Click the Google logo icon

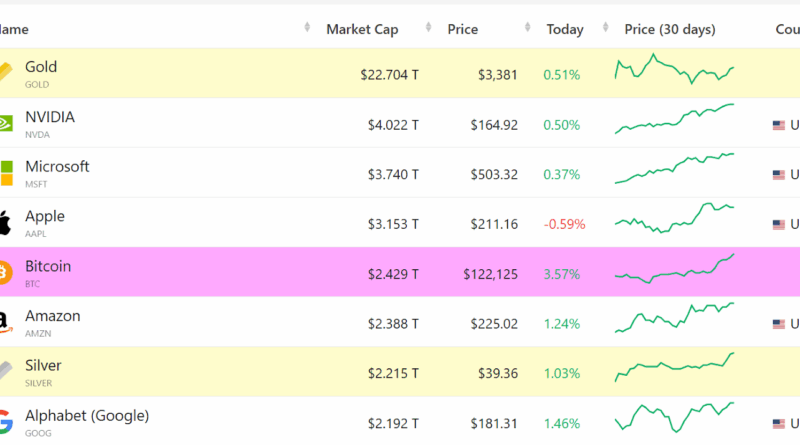[5, 421]
